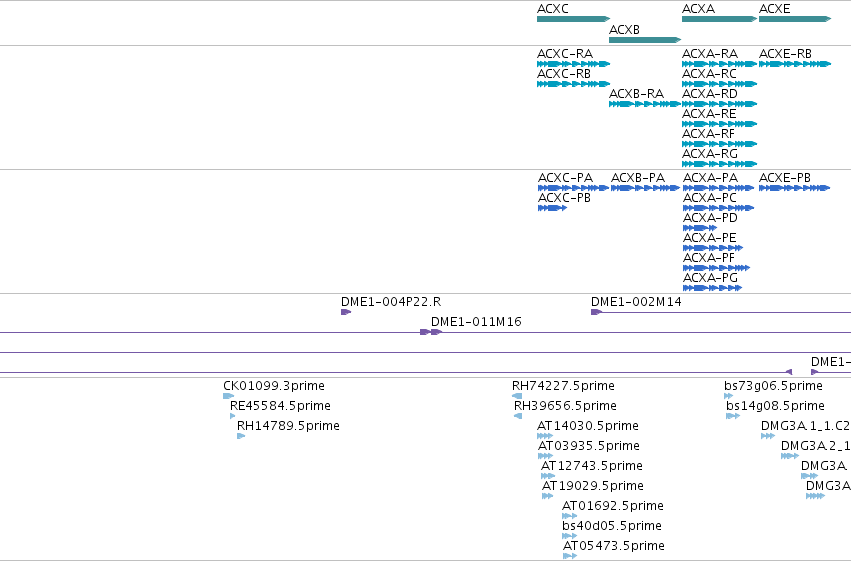Click the ACXE-RB transcript
Image resolution: width=851 pixels, height=561 pixels.
point(795,64)
